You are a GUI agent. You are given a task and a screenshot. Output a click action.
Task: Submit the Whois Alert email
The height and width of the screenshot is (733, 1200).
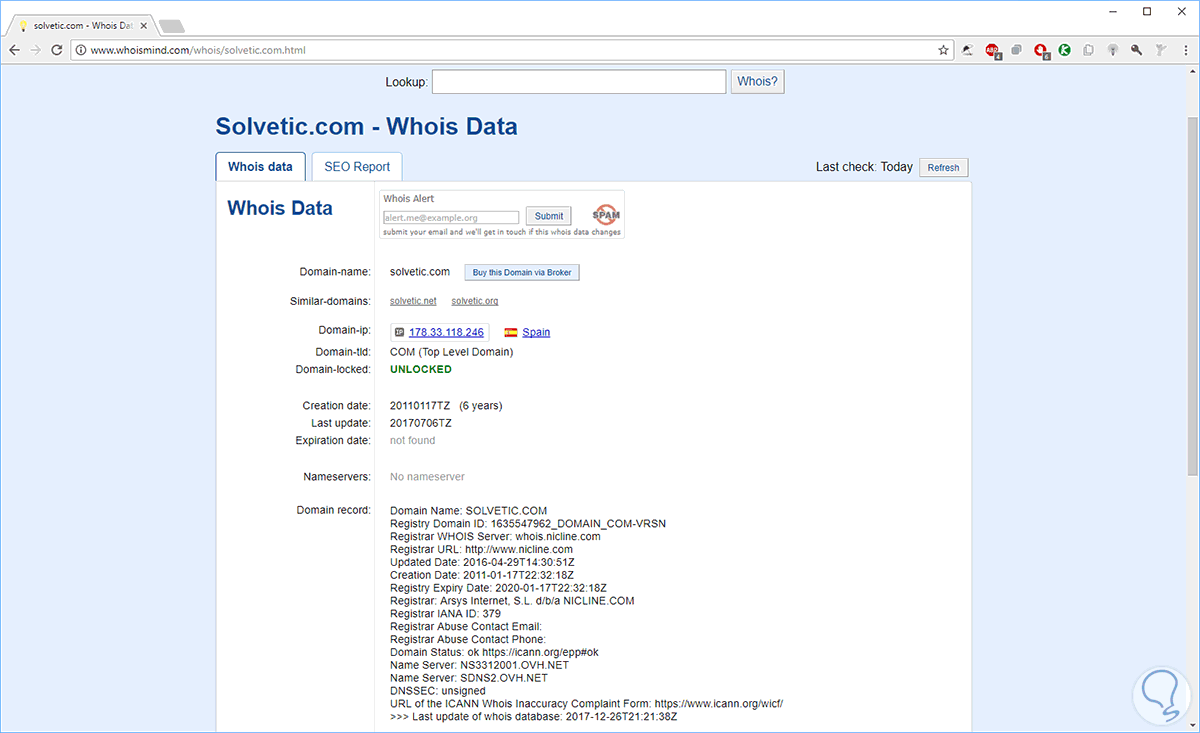549,216
